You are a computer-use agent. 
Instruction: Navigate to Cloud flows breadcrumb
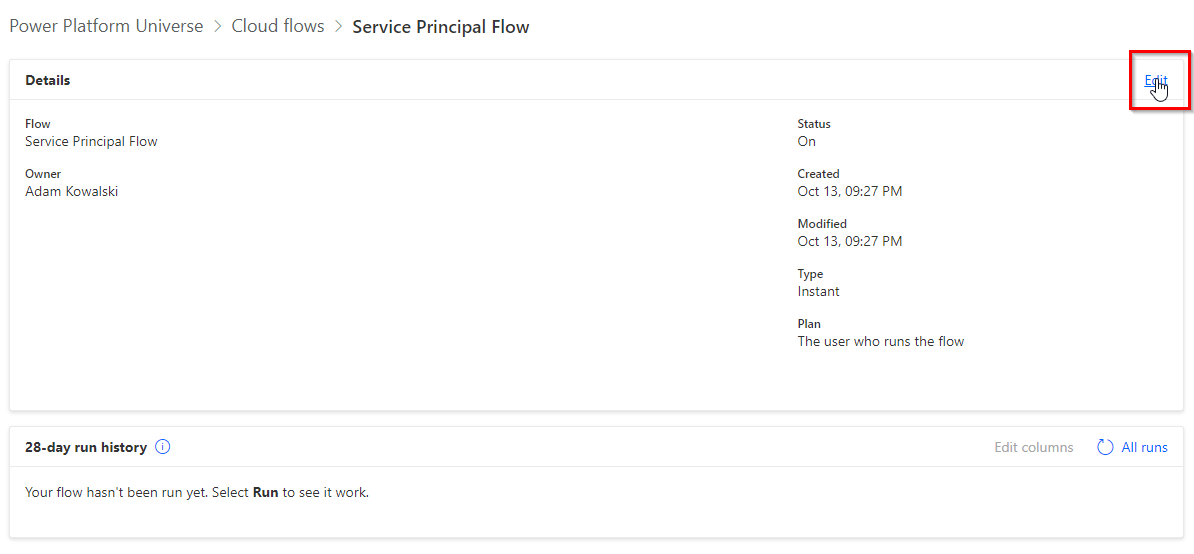[278, 26]
